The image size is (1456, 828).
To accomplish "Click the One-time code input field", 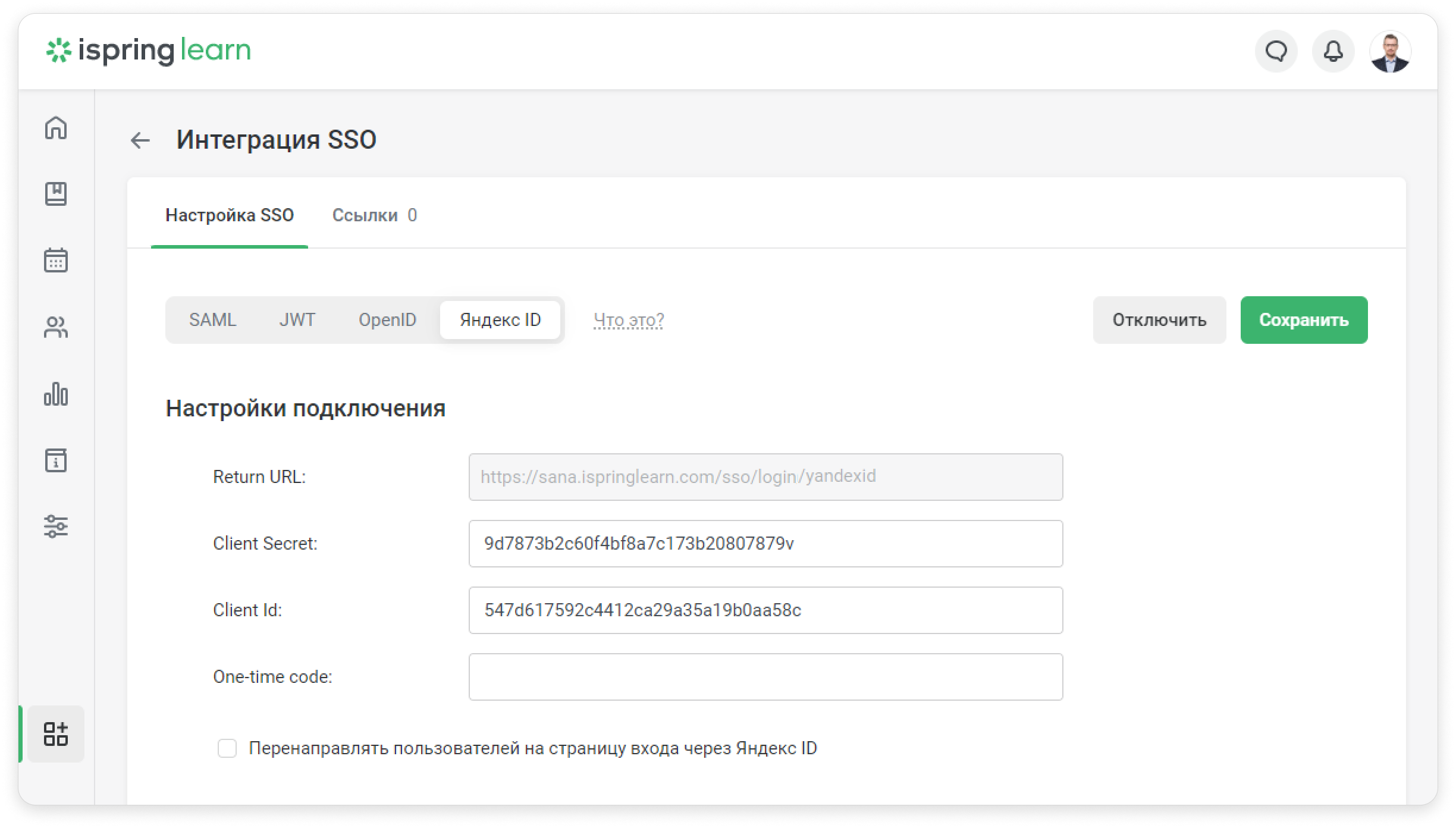I will point(765,677).
